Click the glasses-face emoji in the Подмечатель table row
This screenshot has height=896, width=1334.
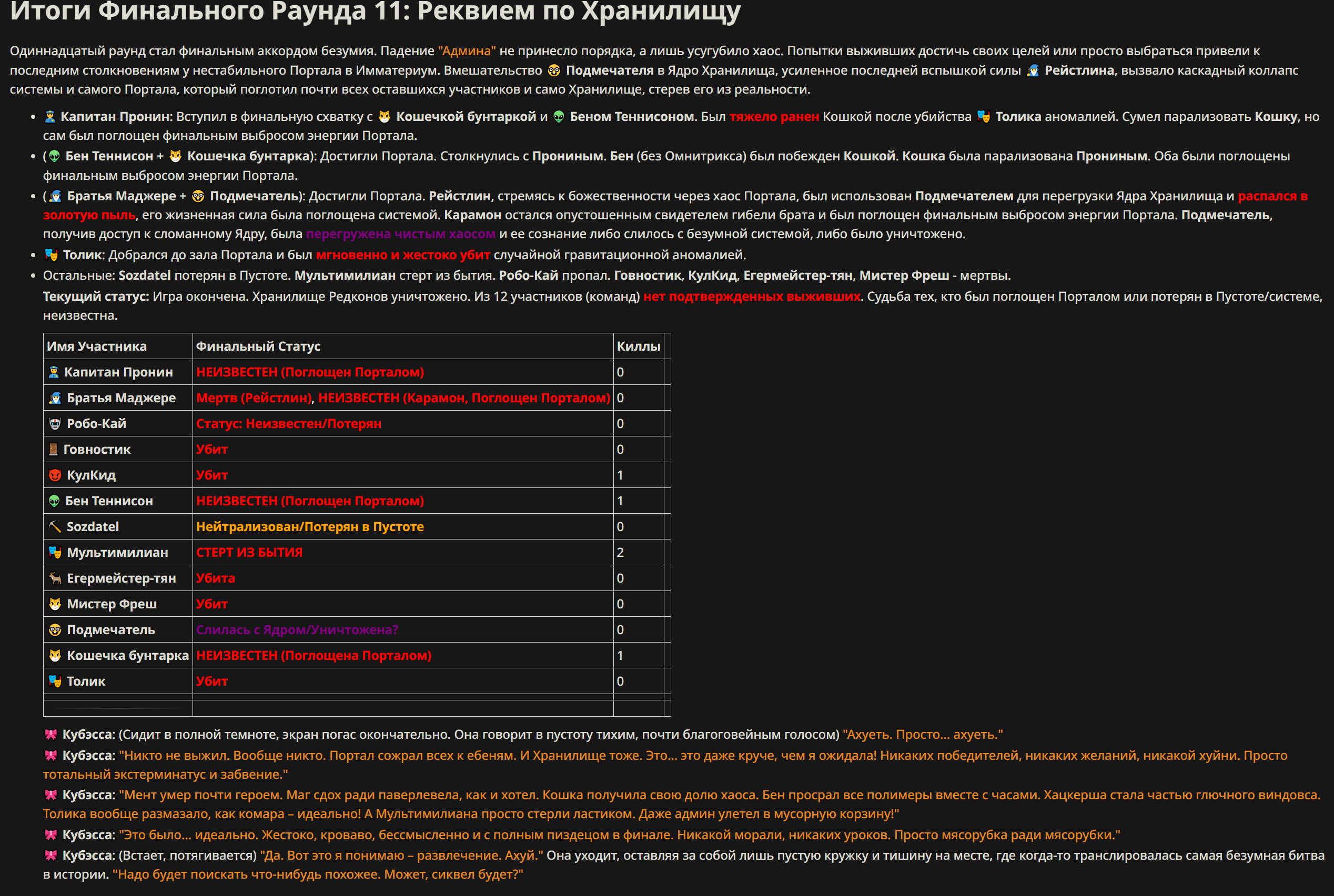click(x=55, y=630)
